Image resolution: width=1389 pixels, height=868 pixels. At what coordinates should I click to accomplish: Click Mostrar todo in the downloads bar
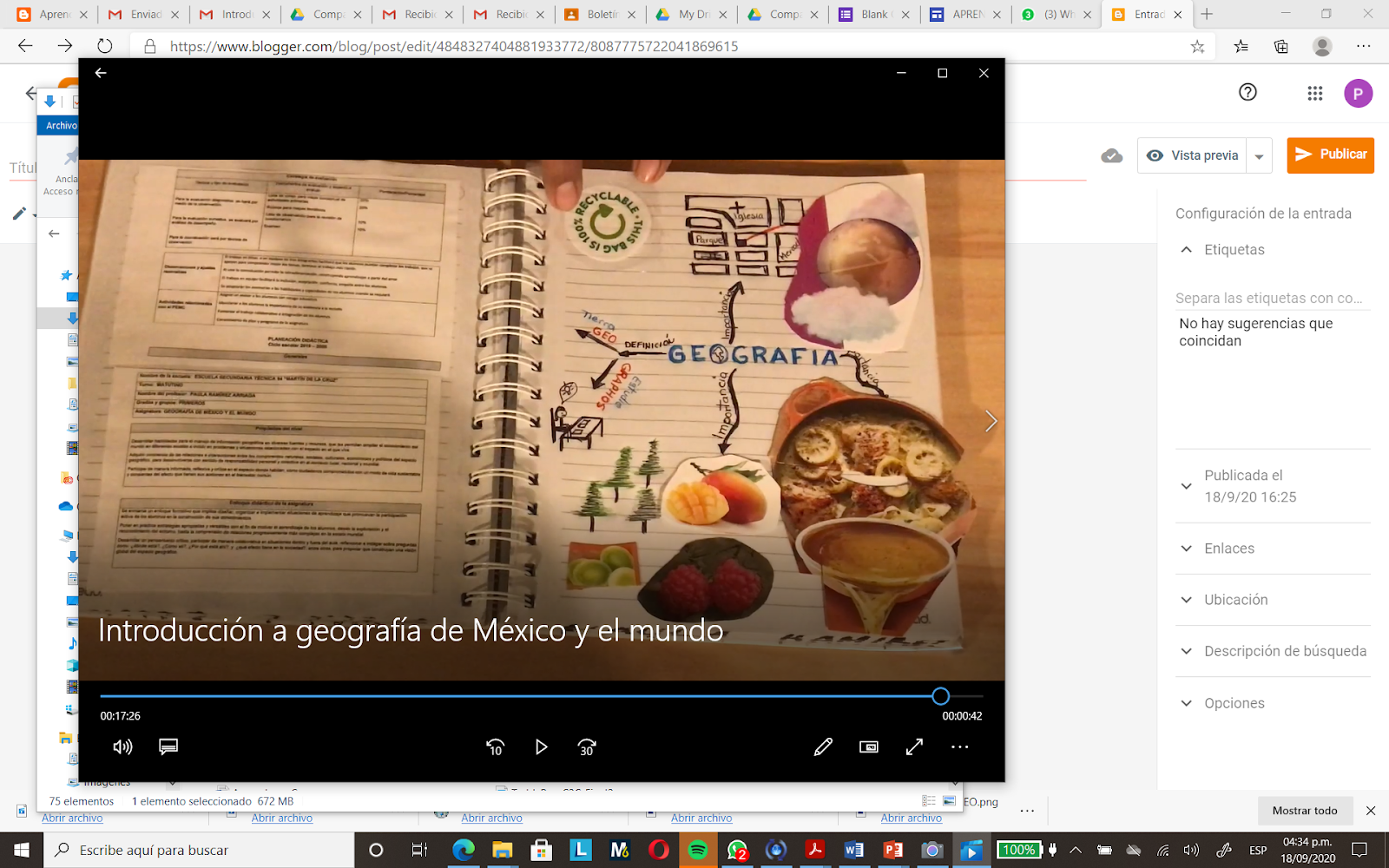pos(1305,811)
